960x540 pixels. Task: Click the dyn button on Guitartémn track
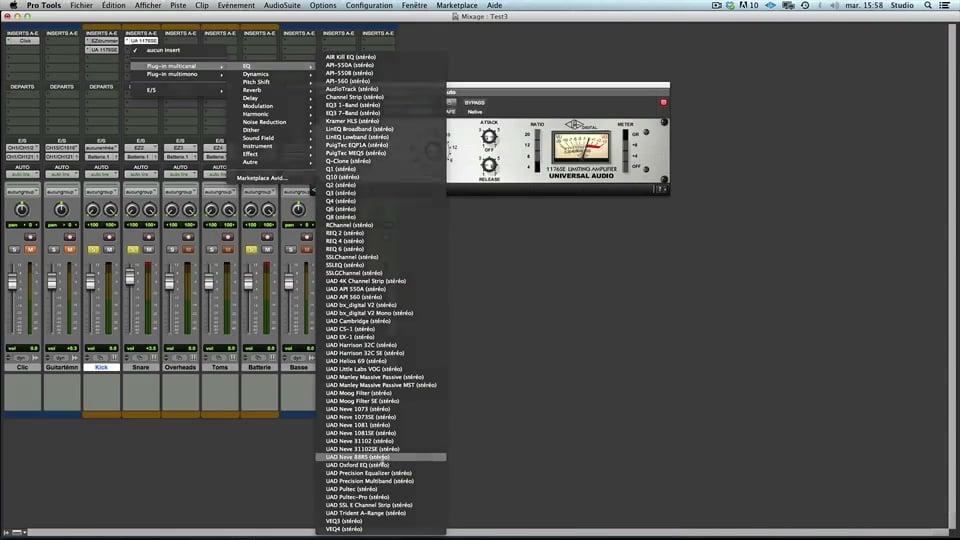(61, 358)
